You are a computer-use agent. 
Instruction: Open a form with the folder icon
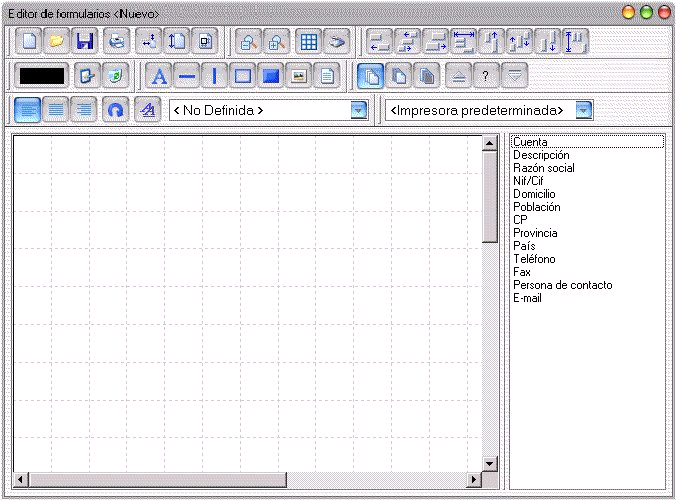pyautogui.click(x=56, y=41)
